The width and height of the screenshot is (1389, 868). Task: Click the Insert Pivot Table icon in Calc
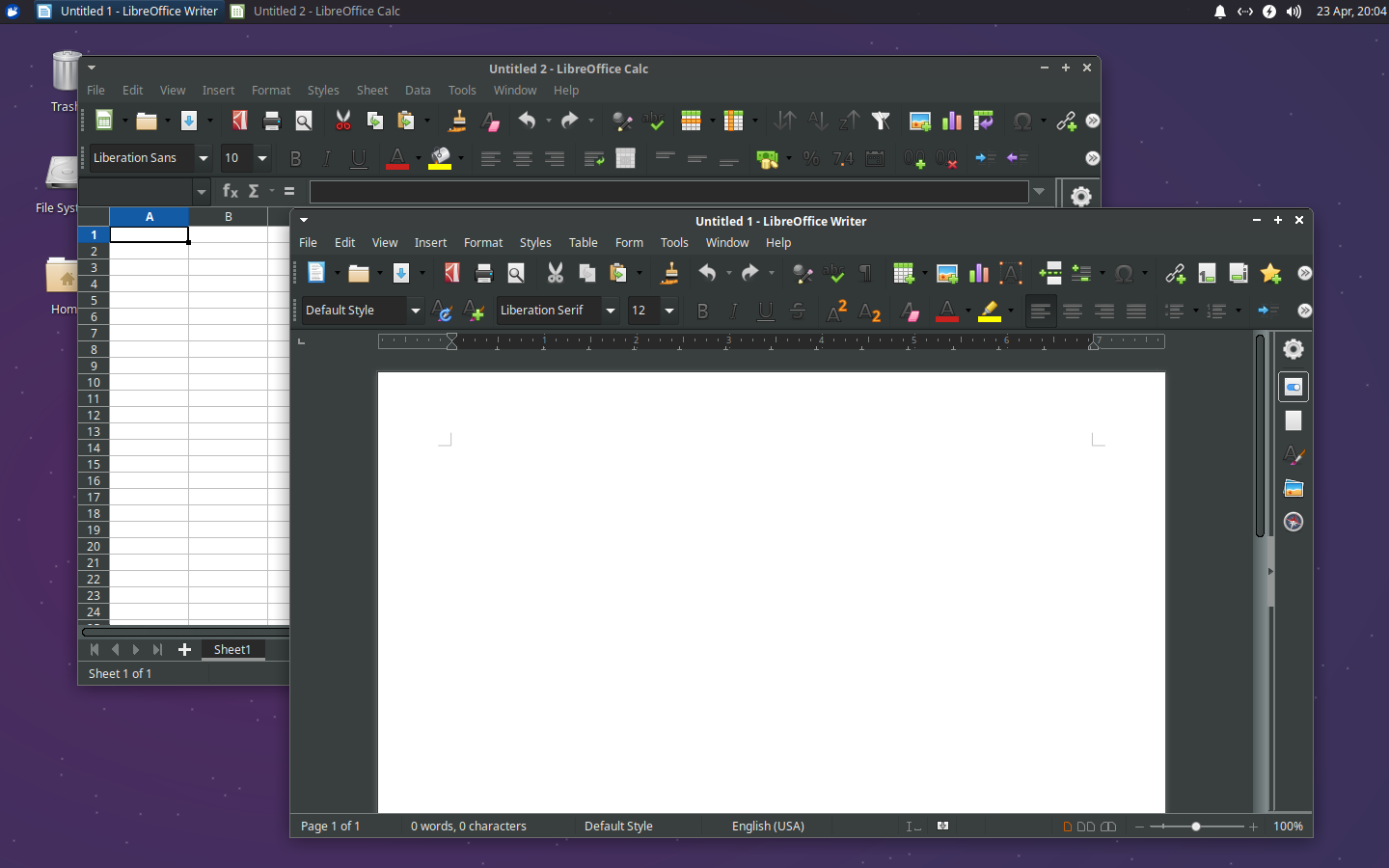[x=984, y=121]
